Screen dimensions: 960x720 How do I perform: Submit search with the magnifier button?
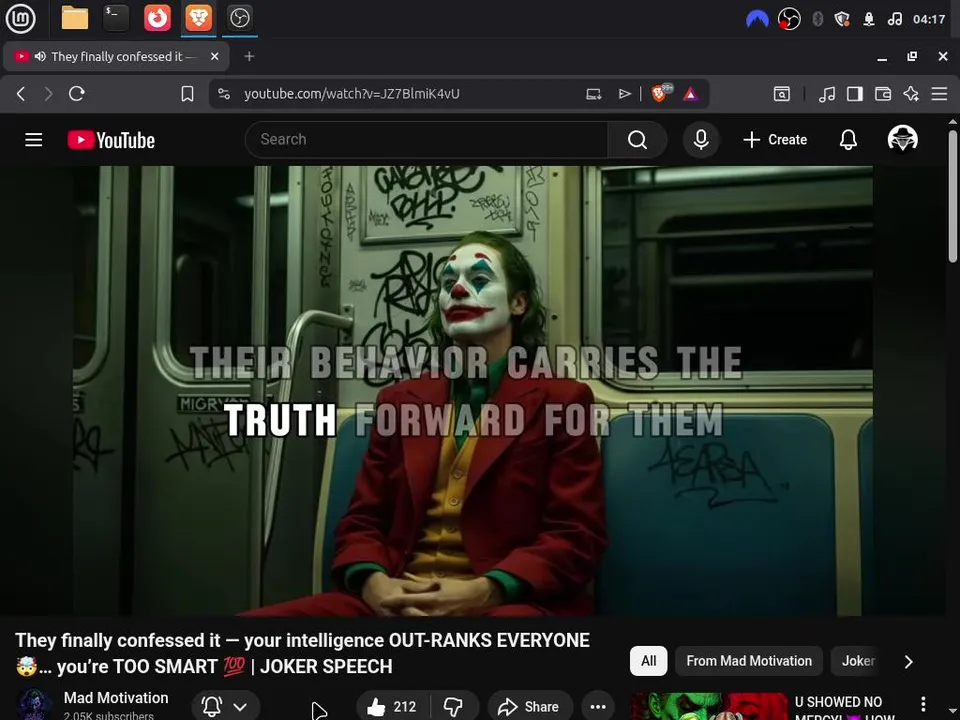[637, 140]
